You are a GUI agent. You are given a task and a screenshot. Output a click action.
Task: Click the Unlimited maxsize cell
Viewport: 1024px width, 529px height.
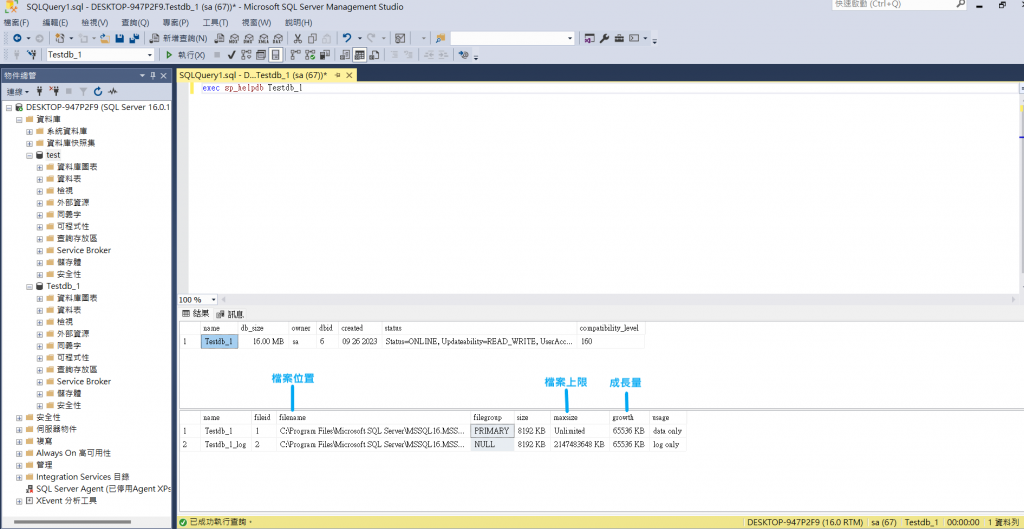tap(579, 431)
